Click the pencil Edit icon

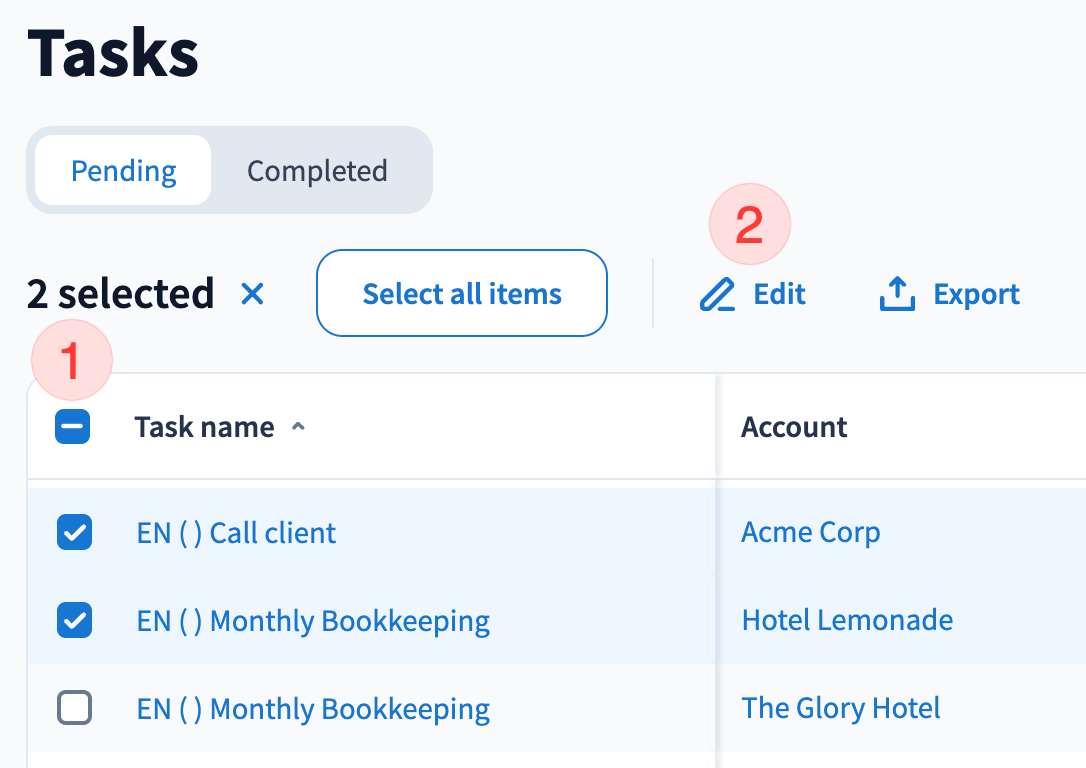716,295
